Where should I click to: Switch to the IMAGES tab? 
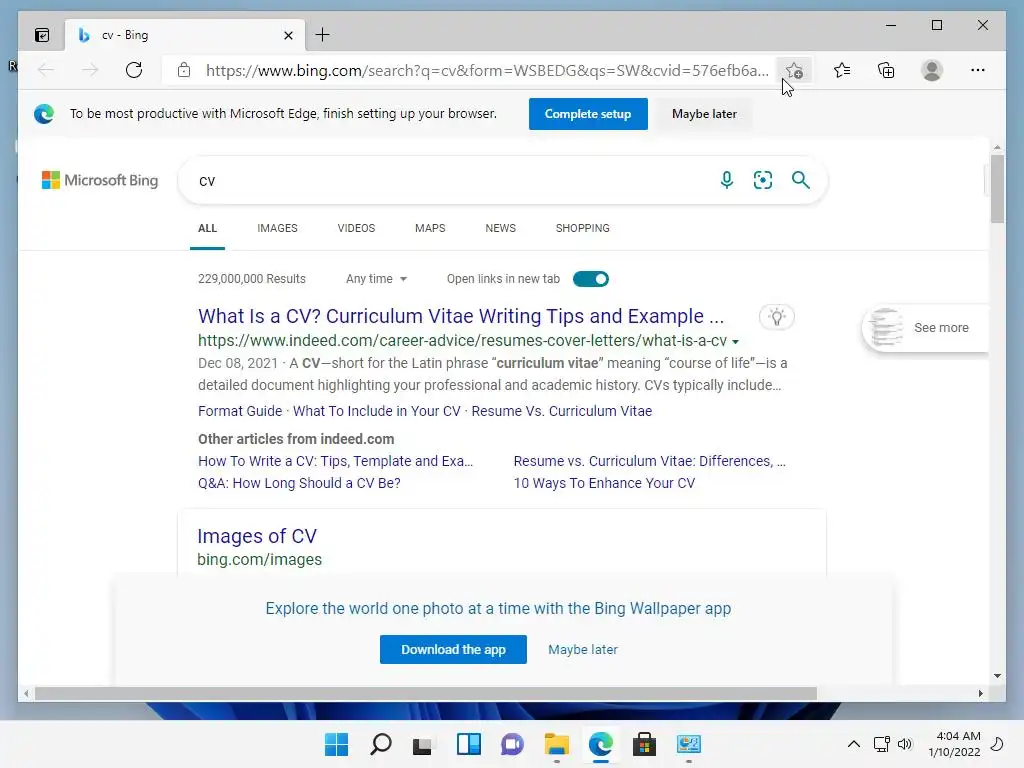coord(277,228)
